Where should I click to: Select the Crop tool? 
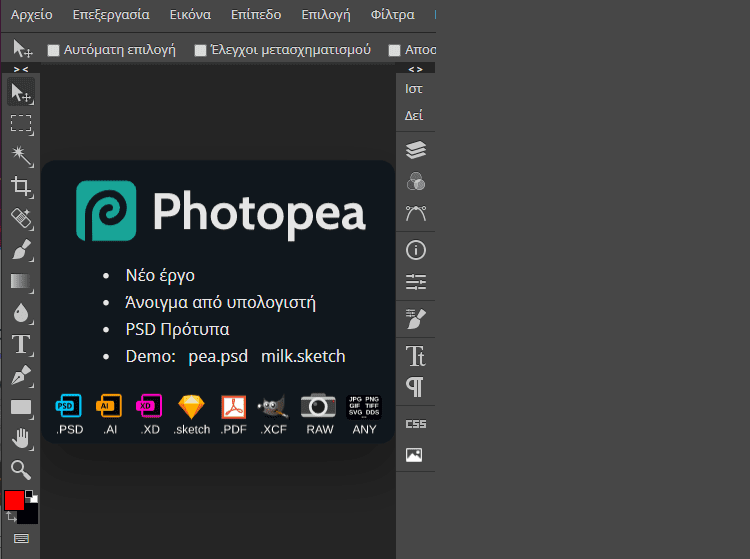(20, 186)
